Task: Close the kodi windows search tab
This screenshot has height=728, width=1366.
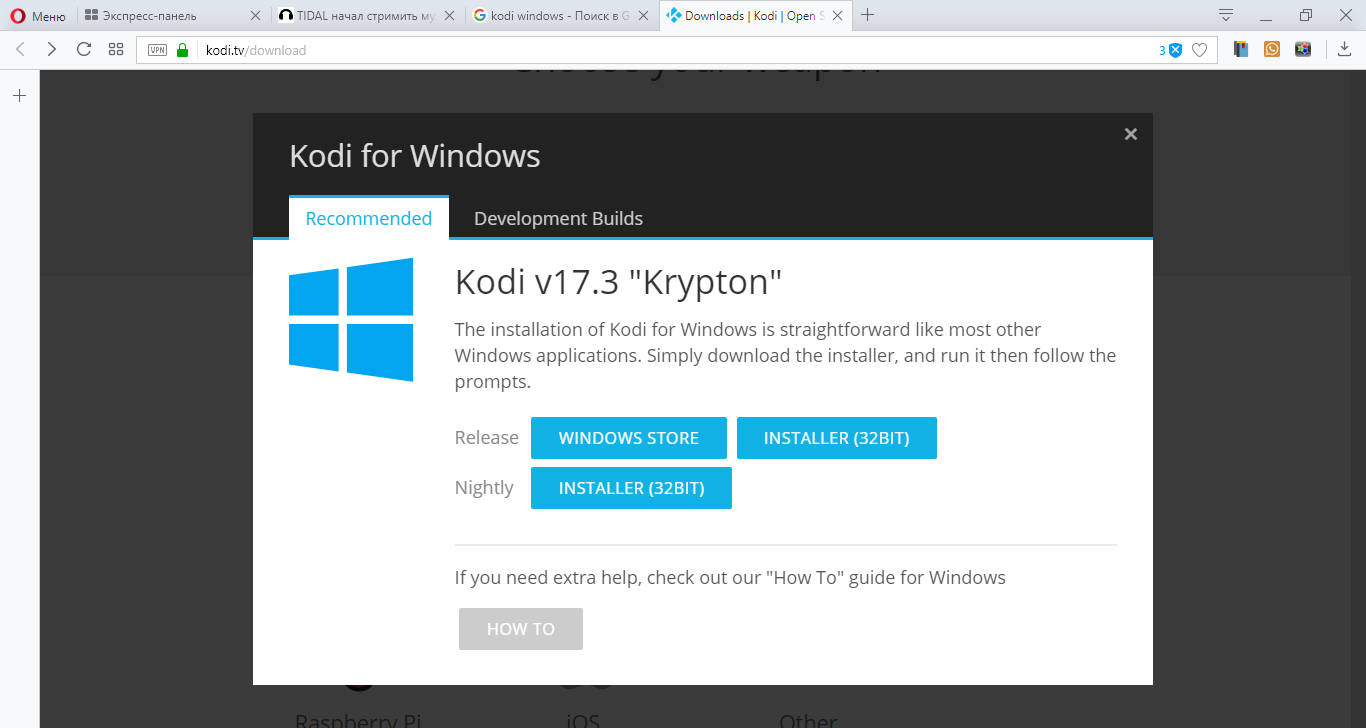Action: [644, 15]
